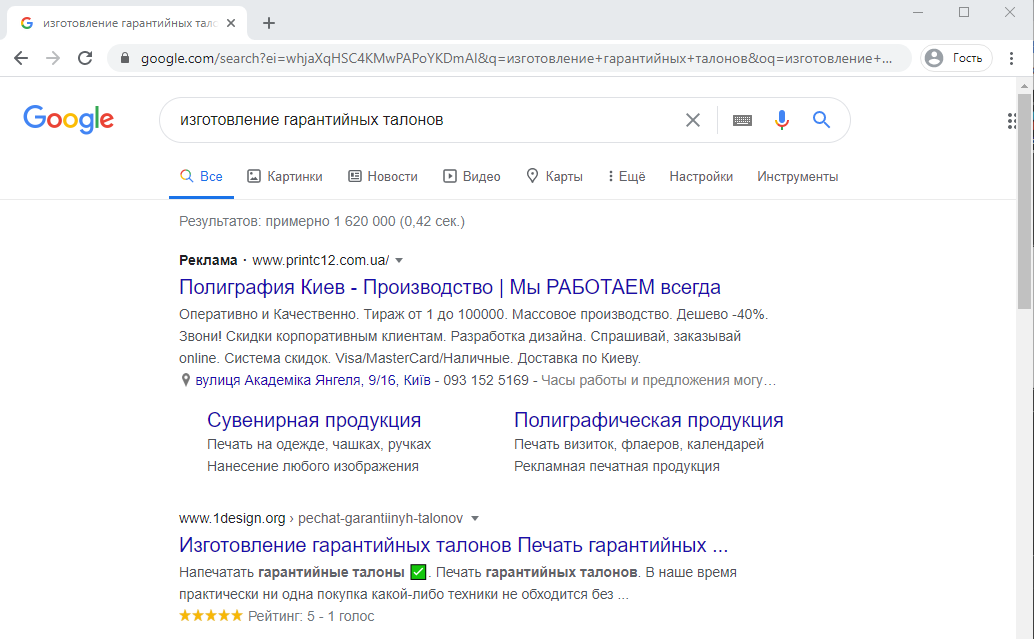Switch to Карты tab
The height and width of the screenshot is (639, 1034).
(555, 176)
